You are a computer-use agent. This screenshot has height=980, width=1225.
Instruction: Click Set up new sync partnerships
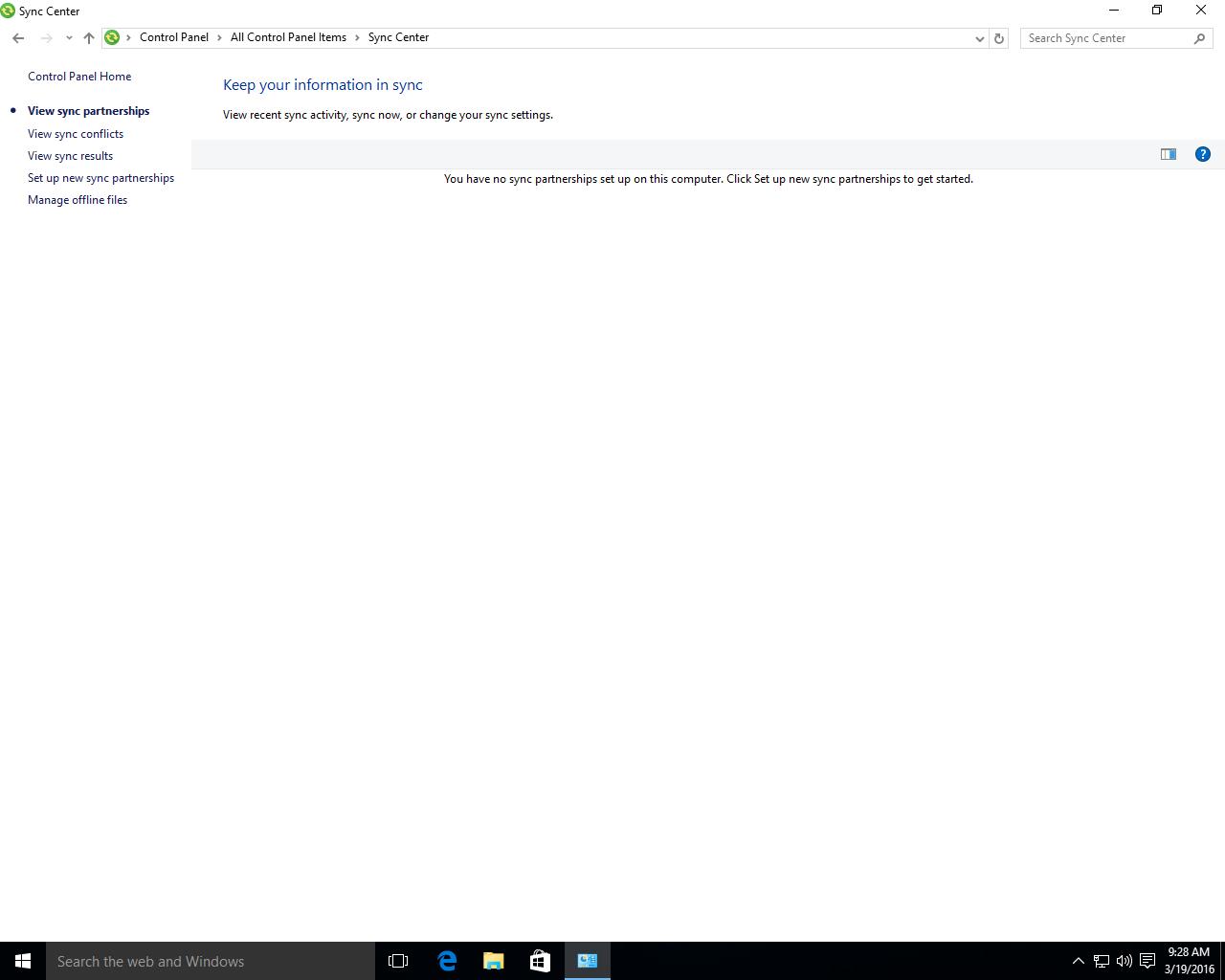click(x=100, y=178)
